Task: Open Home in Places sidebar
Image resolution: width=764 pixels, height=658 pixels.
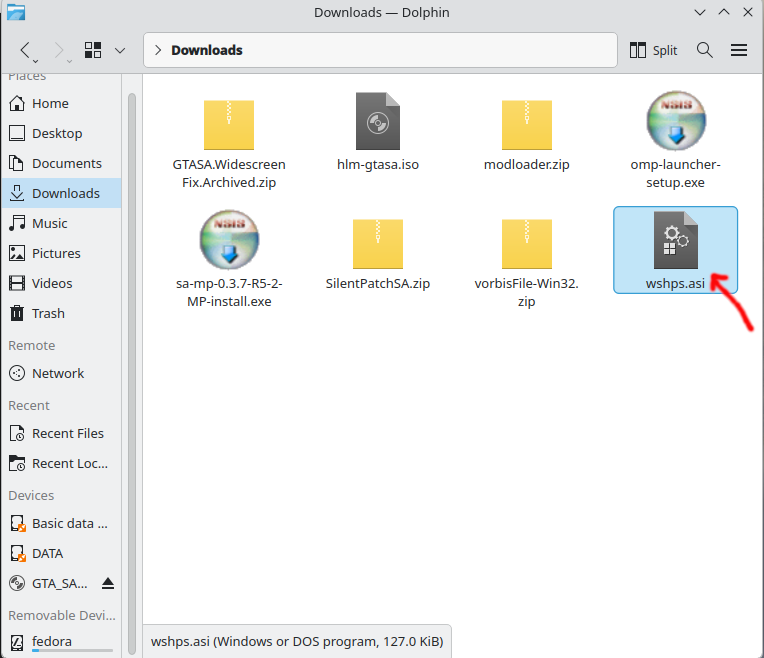Action: pyautogui.click(x=61, y=103)
